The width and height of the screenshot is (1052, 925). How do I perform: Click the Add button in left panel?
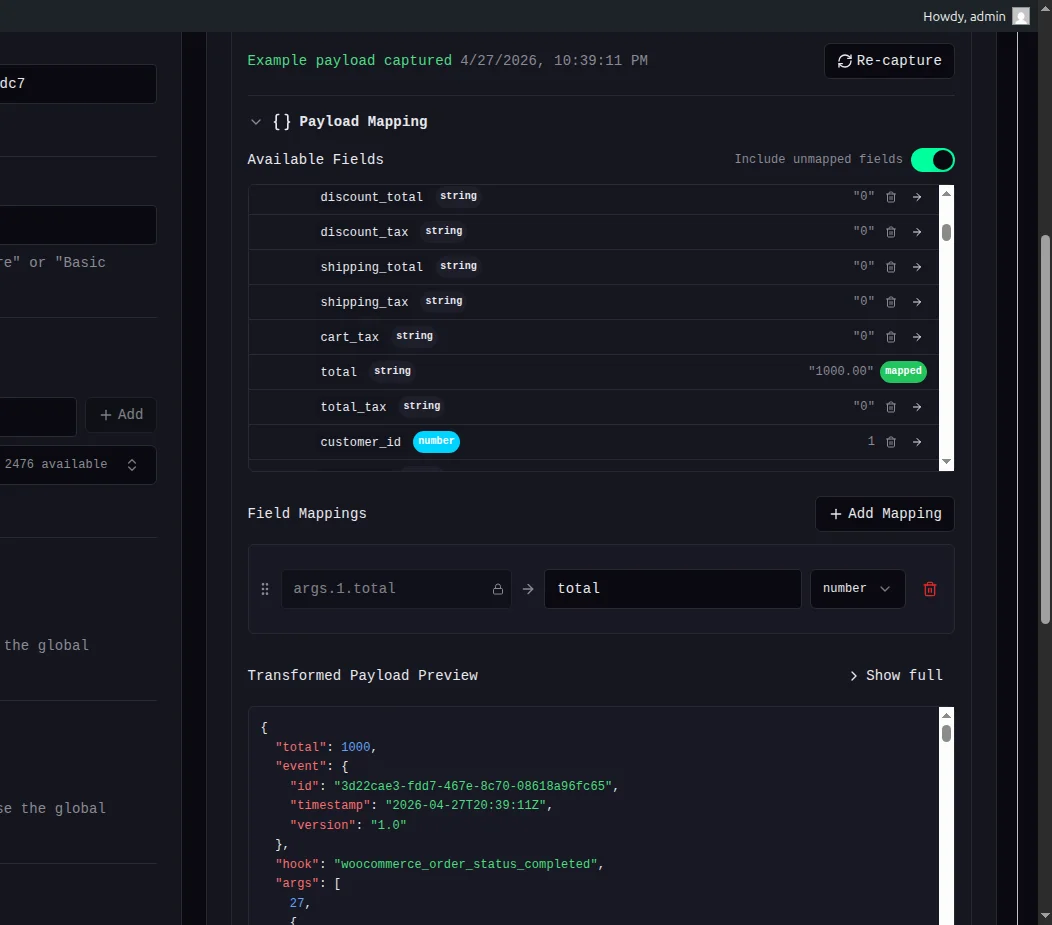[121, 415]
